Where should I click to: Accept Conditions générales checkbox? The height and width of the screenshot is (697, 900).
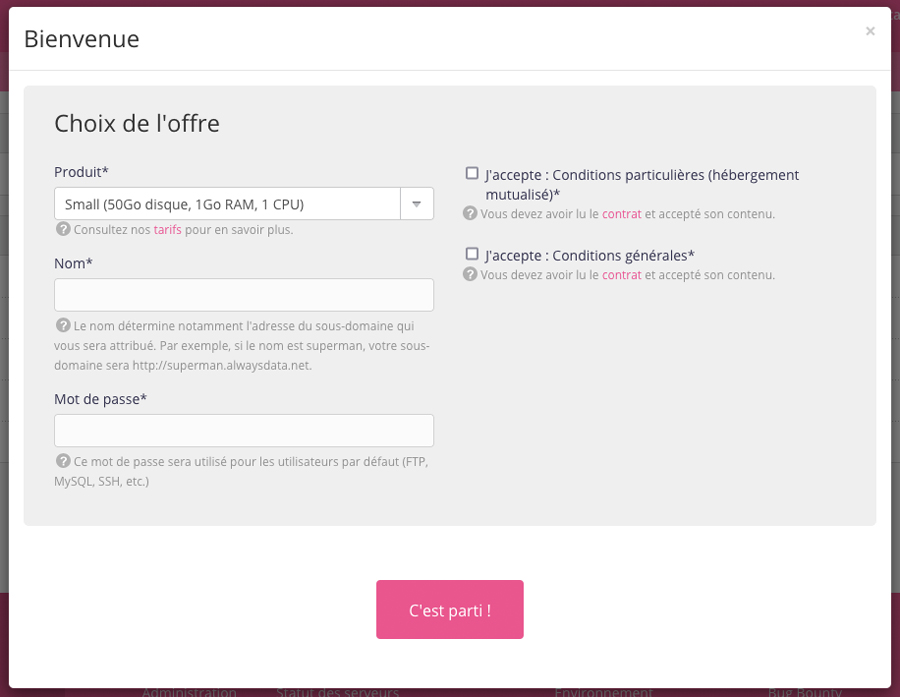472,254
